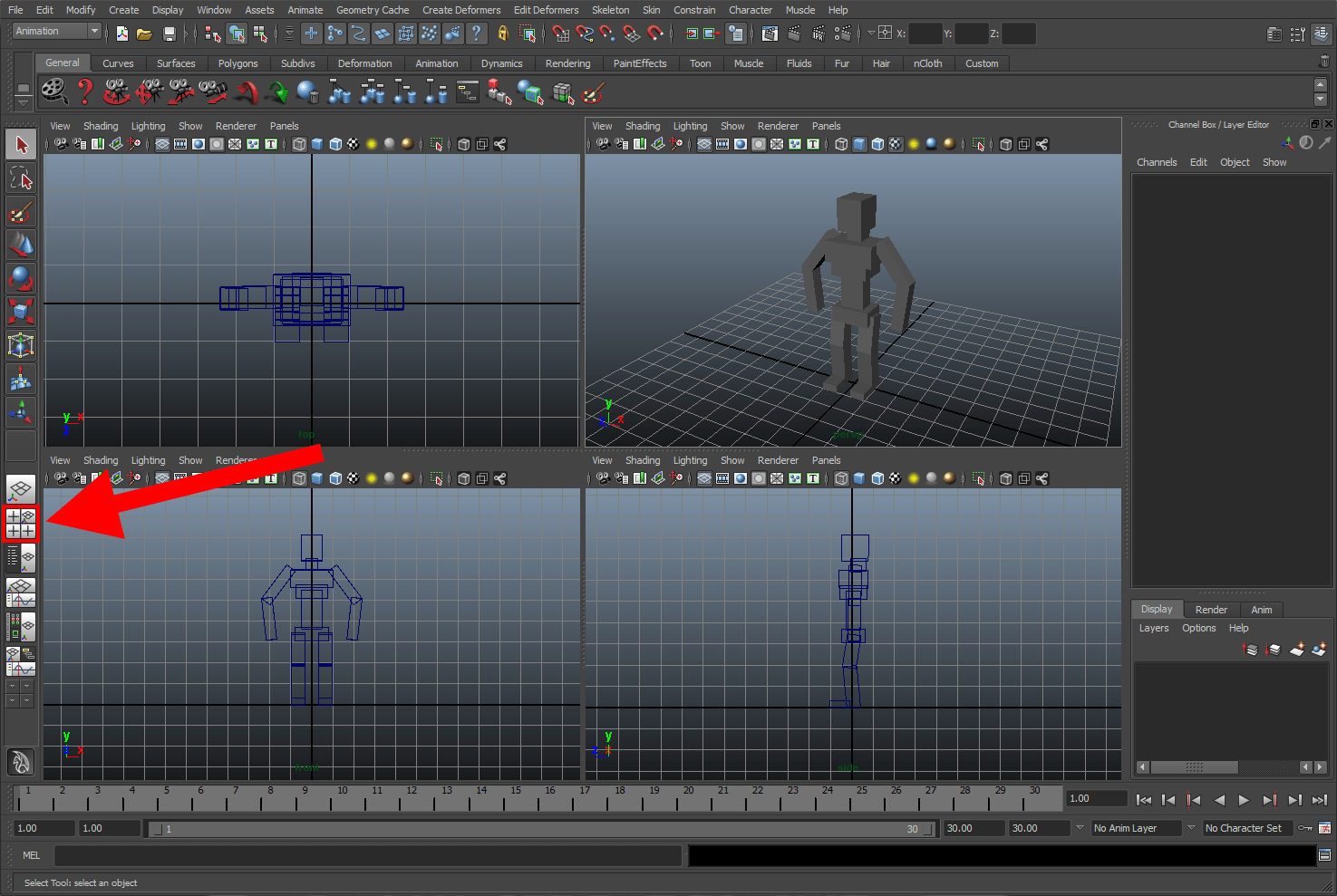Switch to the Polygons shelf tab
This screenshot has height=896, width=1337.
point(237,63)
